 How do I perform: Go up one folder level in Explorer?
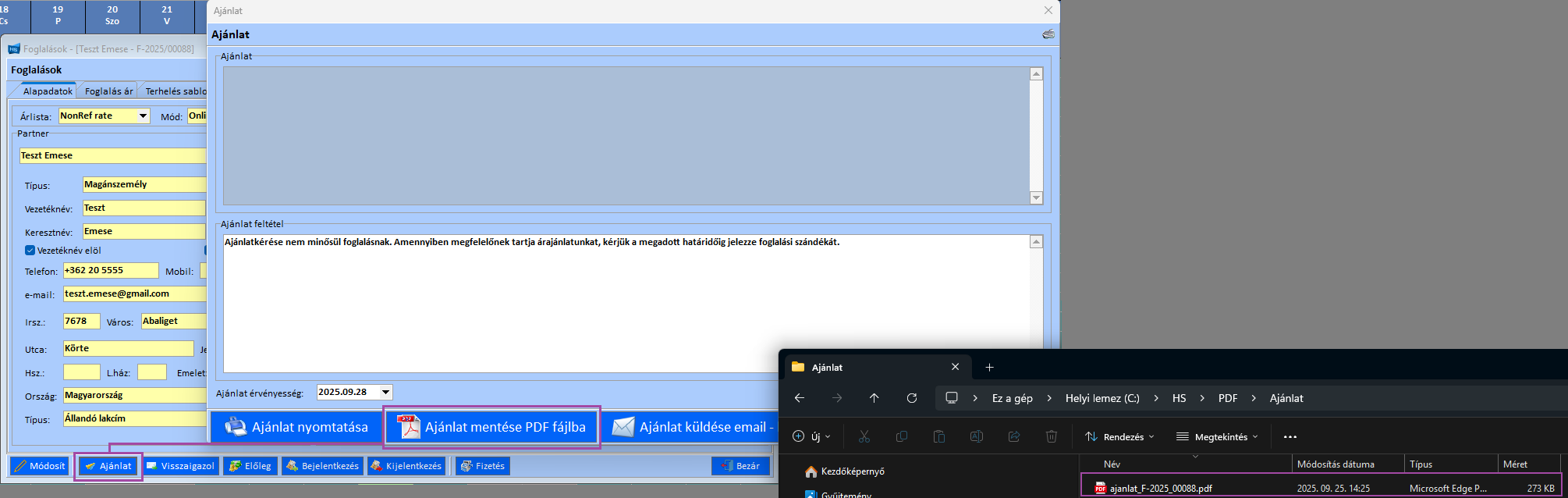[874, 398]
